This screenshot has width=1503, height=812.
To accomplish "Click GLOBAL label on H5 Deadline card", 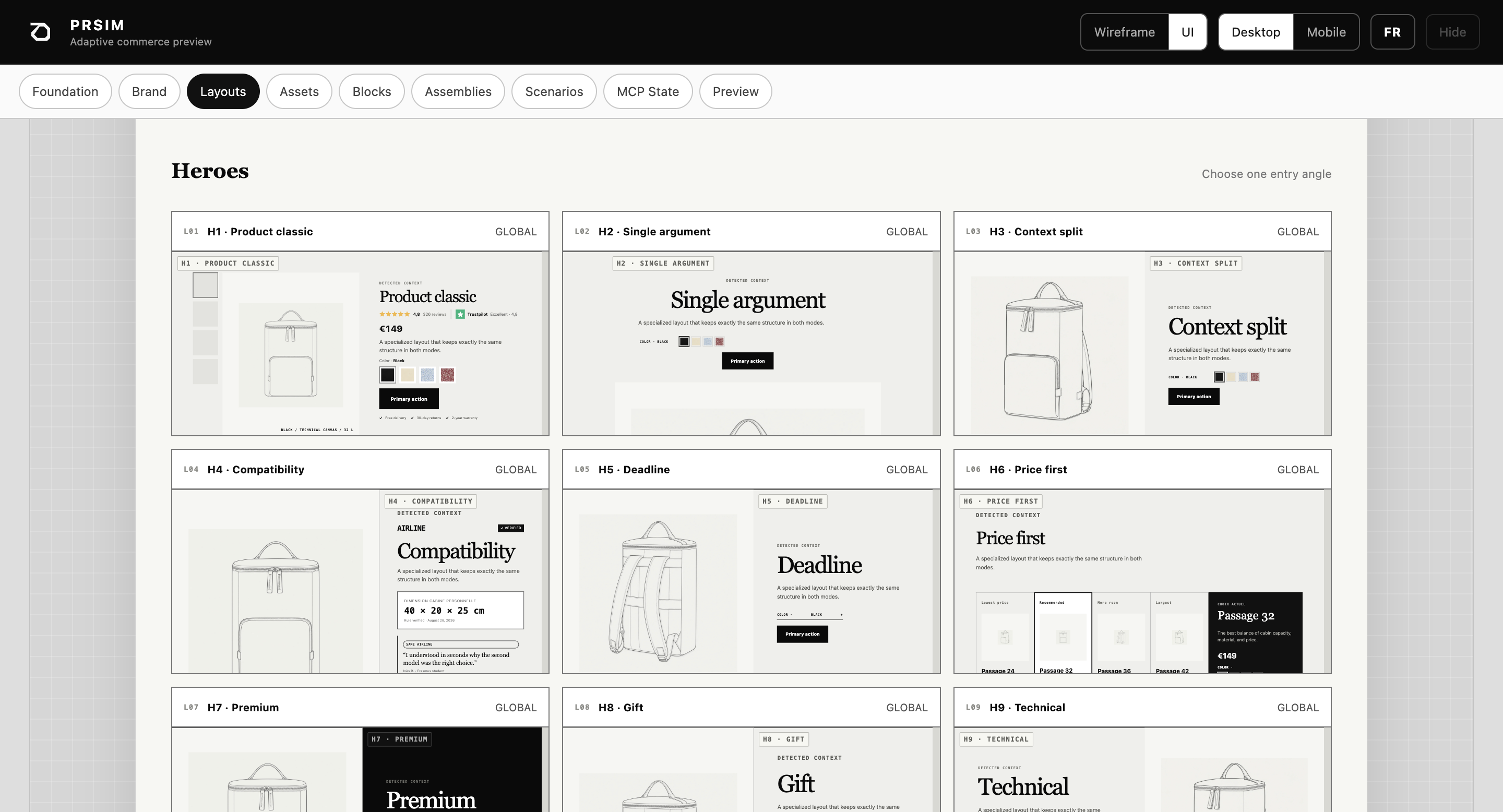I will pos(906,470).
